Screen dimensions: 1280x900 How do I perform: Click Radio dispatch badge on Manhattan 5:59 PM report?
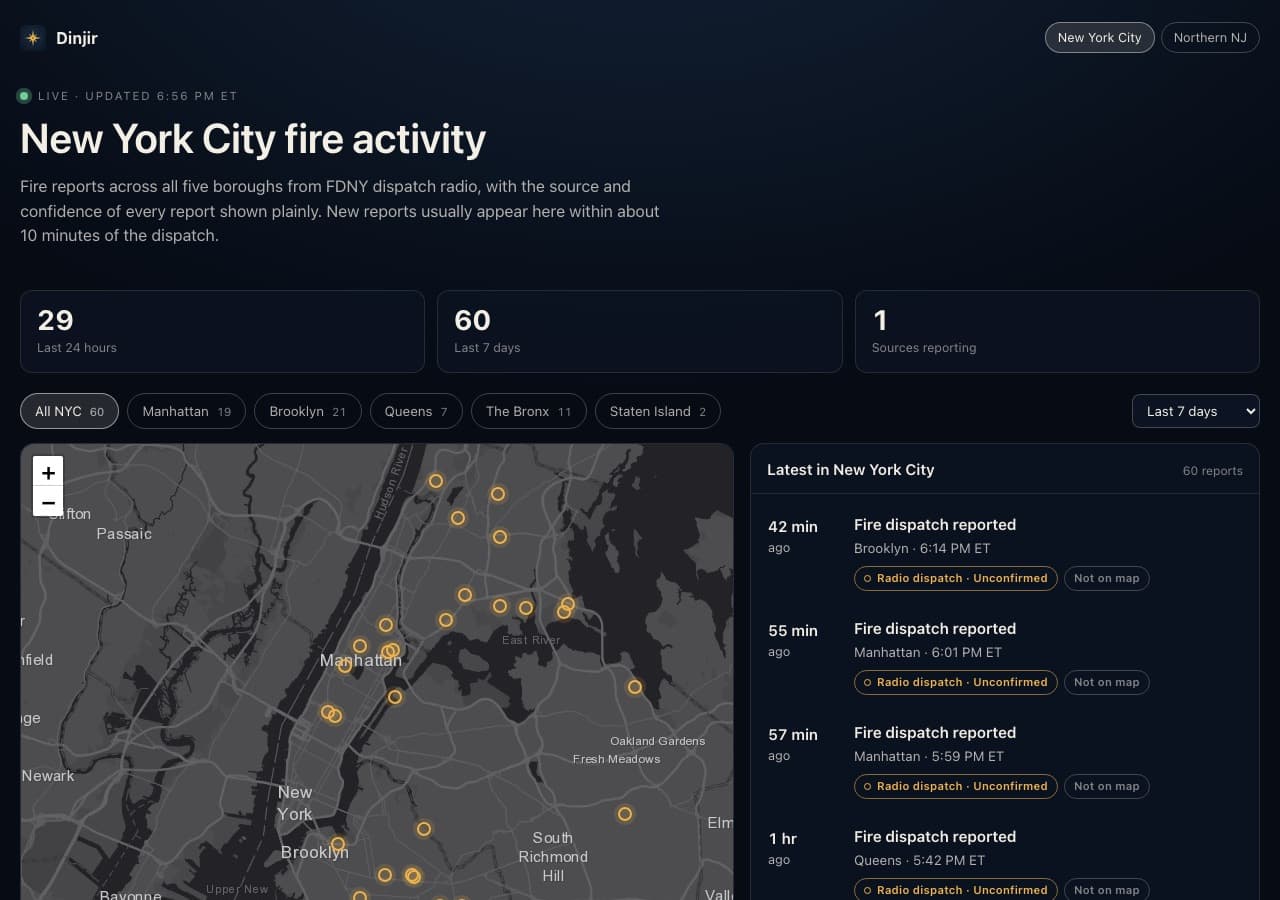955,786
